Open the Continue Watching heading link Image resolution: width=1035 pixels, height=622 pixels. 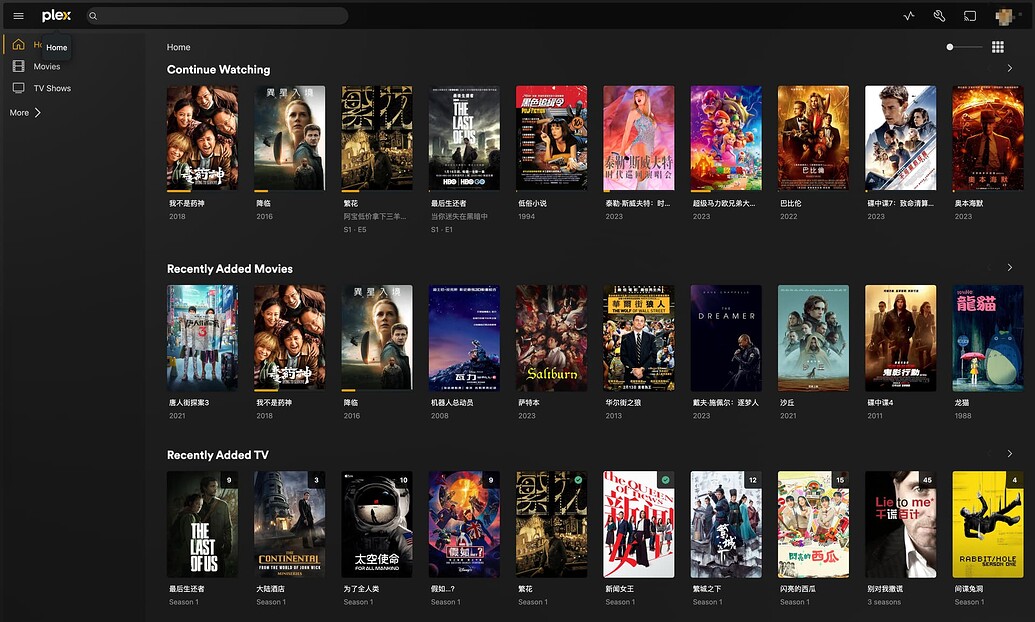point(218,70)
